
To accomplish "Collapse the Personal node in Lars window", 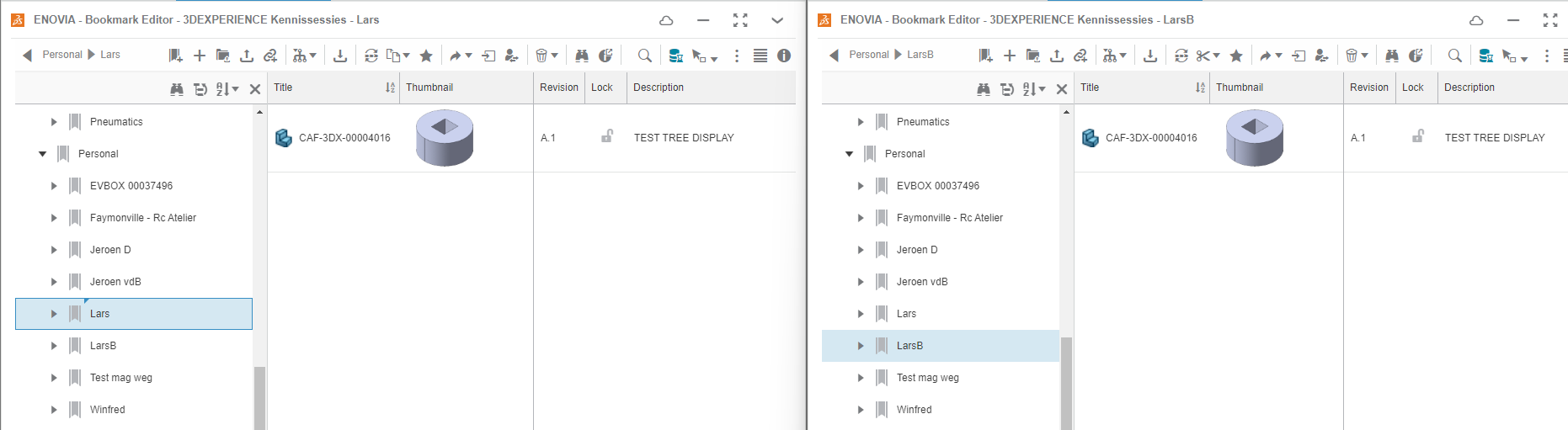I will tap(42, 154).
